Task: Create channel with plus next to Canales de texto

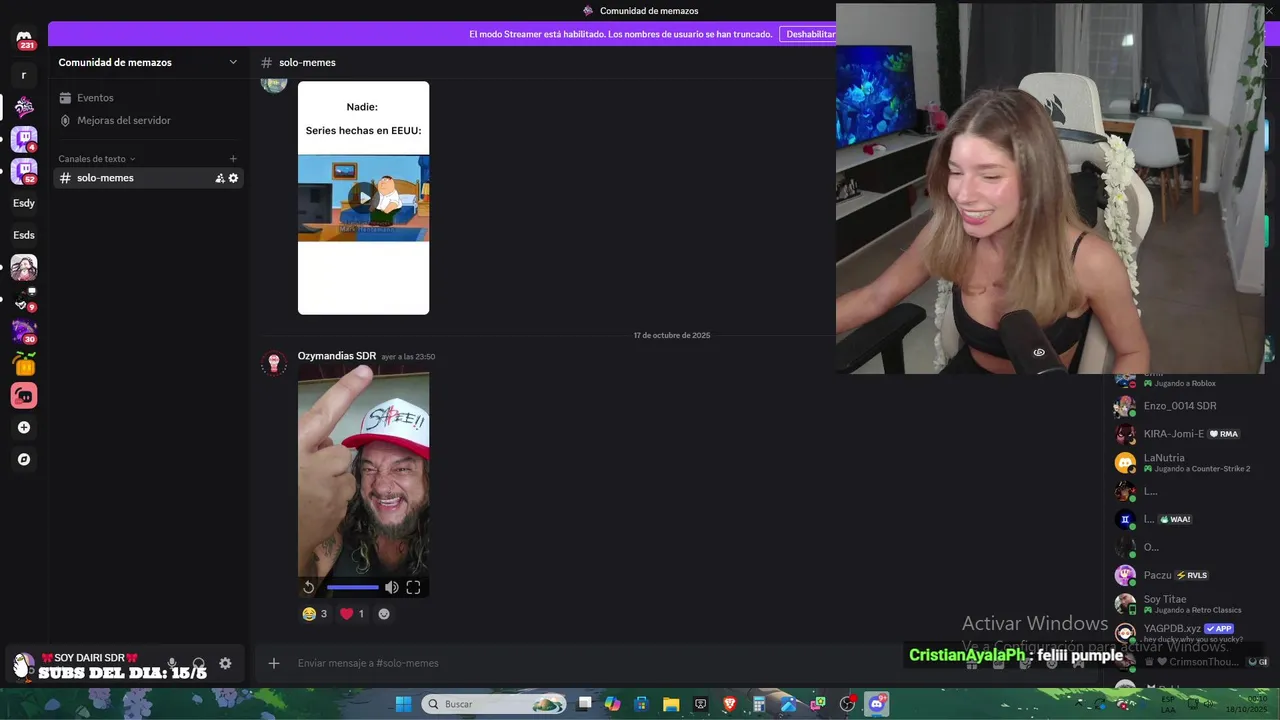Action: pos(233,159)
